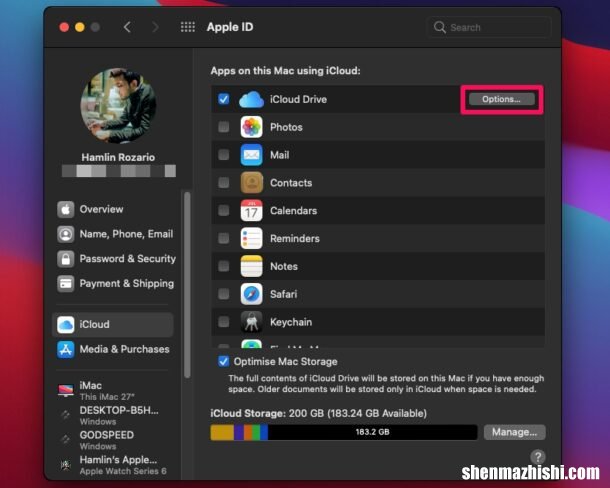Click the Payment & Shipping card icon

point(66,284)
